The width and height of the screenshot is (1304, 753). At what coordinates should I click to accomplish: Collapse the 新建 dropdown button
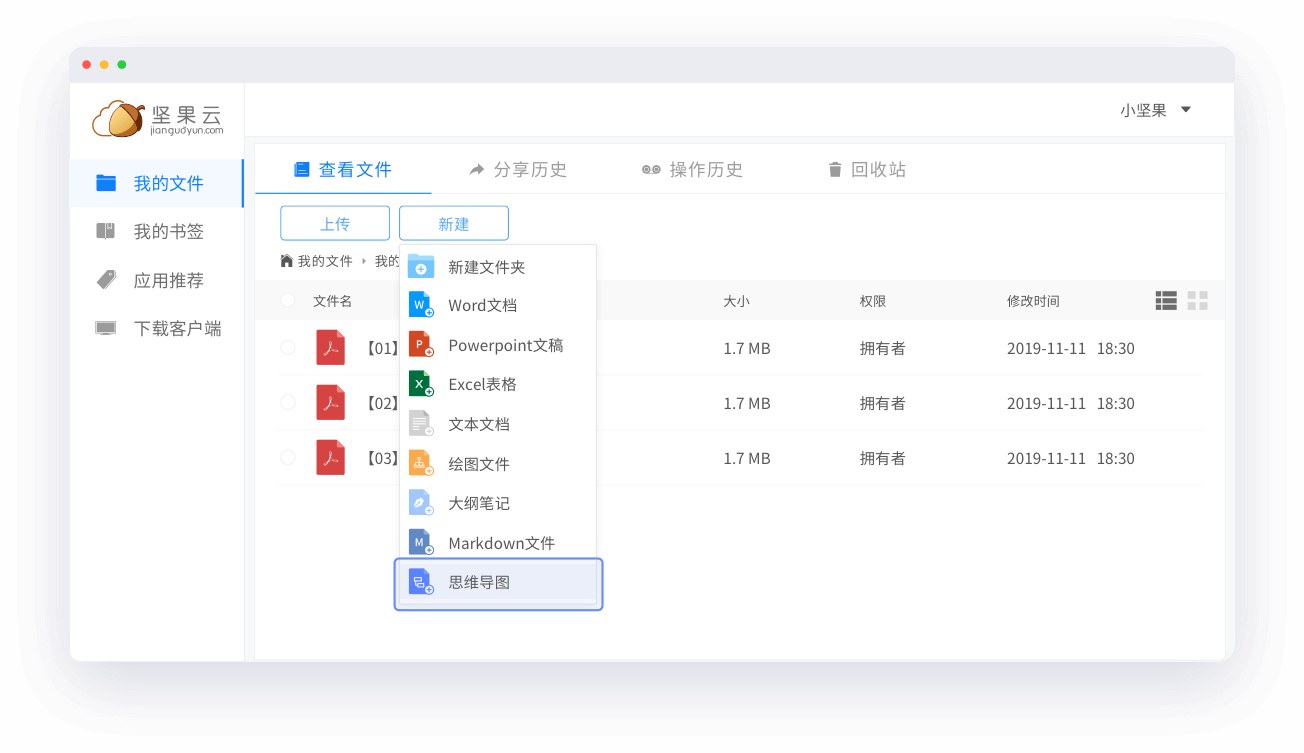click(x=453, y=224)
